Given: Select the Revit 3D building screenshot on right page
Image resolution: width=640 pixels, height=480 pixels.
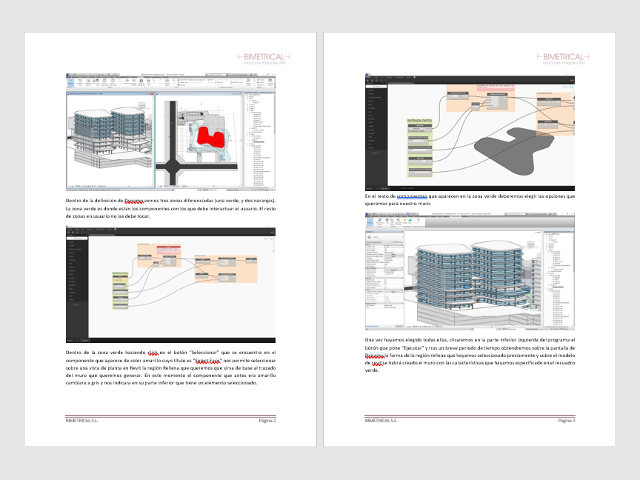Looking at the screenshot, I should pyautogui.click(x=470, y=271).
